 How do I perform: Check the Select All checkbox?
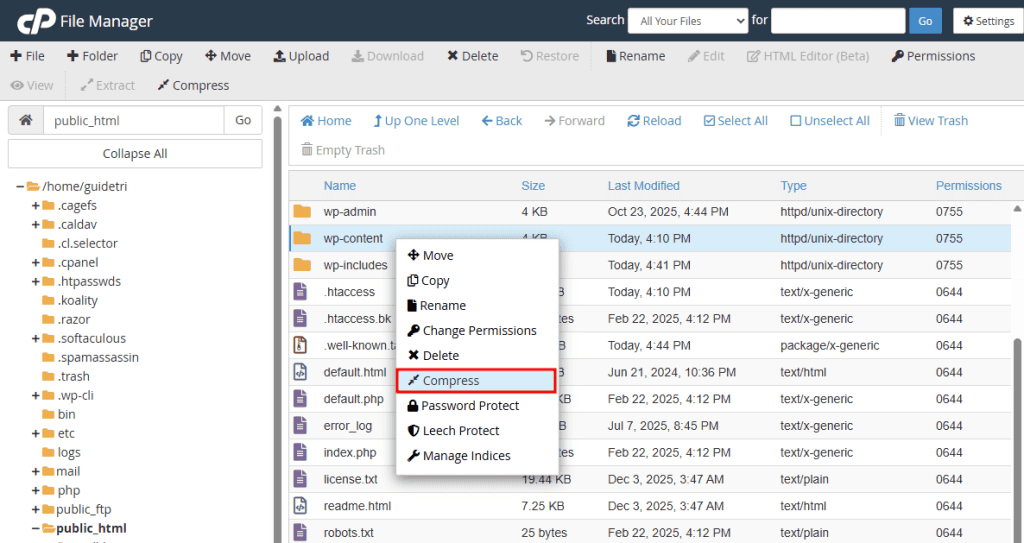click(x=709, y=121)
